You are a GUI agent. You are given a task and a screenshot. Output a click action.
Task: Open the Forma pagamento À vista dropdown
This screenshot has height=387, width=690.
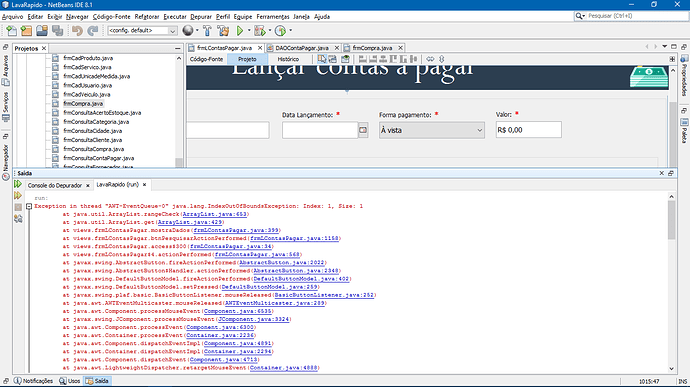[x=432, y=130]
